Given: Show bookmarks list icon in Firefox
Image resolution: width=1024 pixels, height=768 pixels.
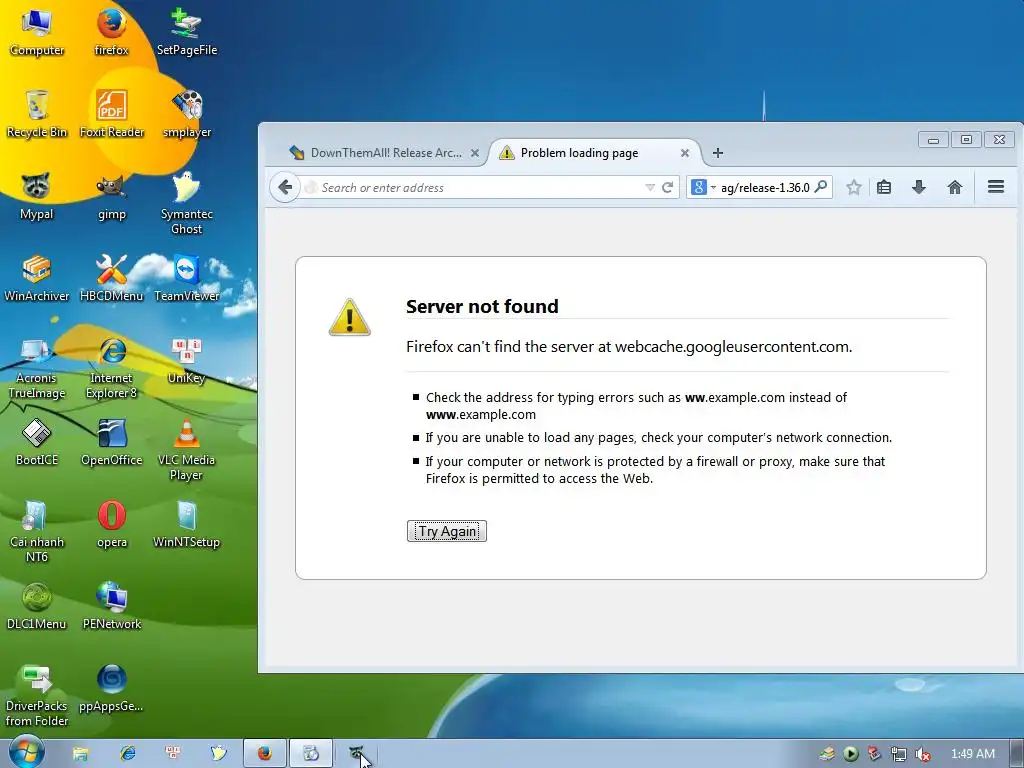Looking at the screenshot, I should [x=884, y=187].
